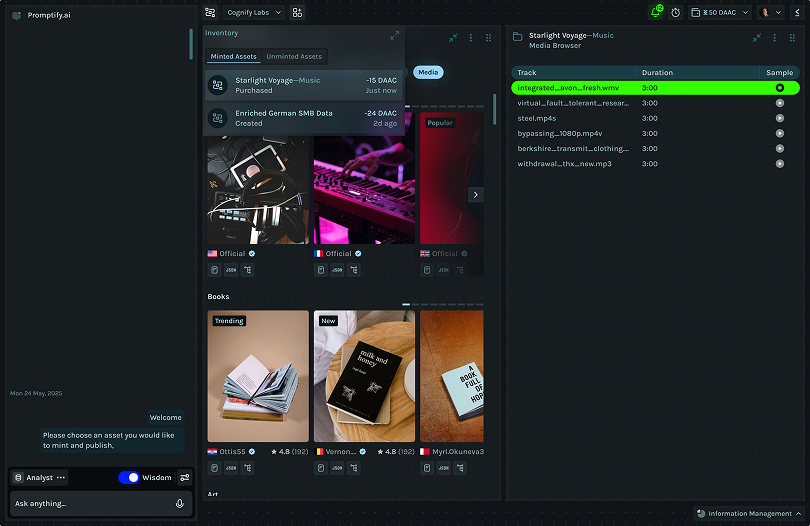Grab the marketplace panel's grid handle icon

[488, 38]
